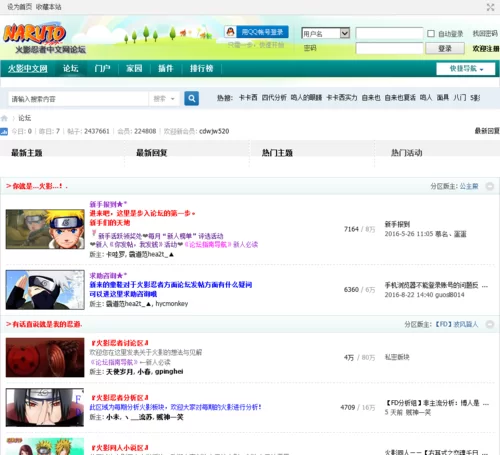The width and height of the screenshot is (500, 455).
Task: Click the home icon in breadcrumb
Action: (4, 118)
